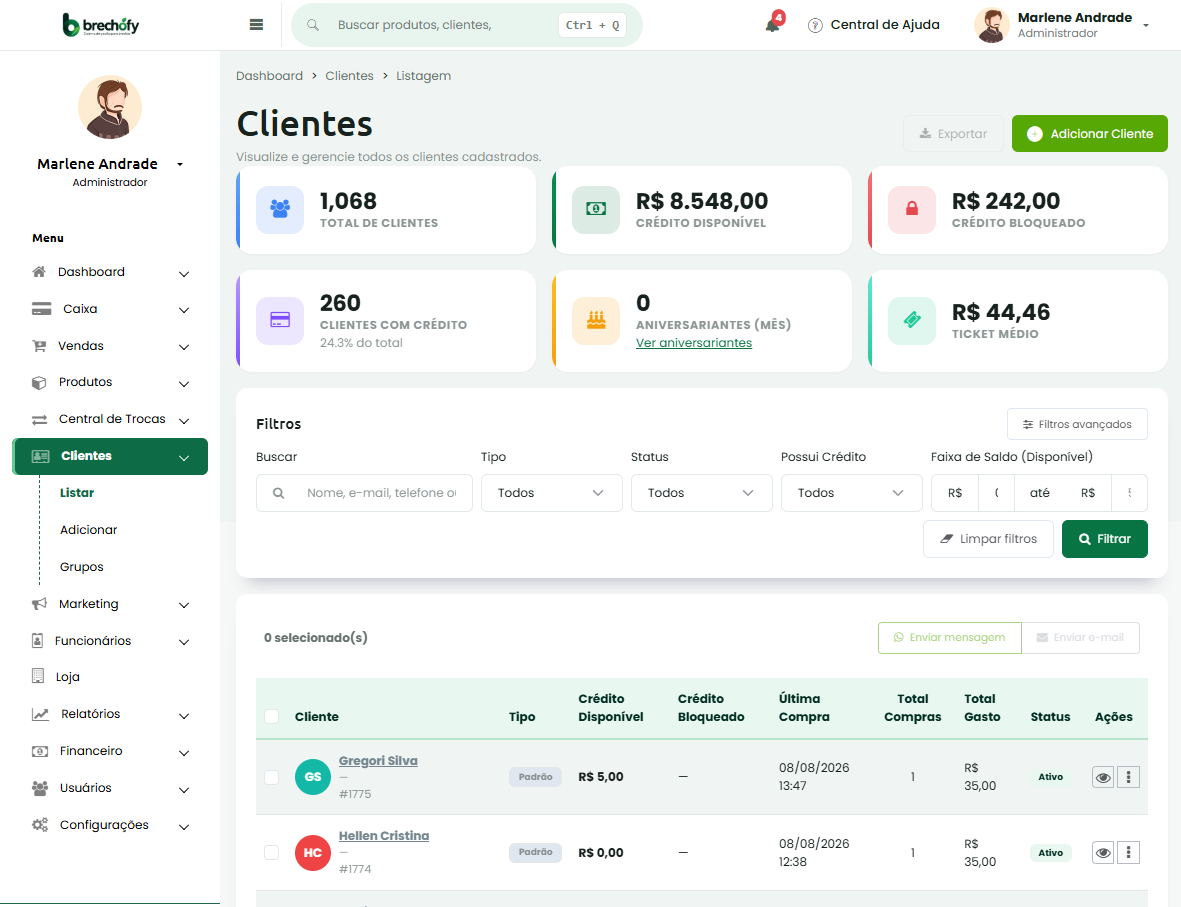Open the Configurações menu item
This screenshot has height=907, width=1181.
110,825
